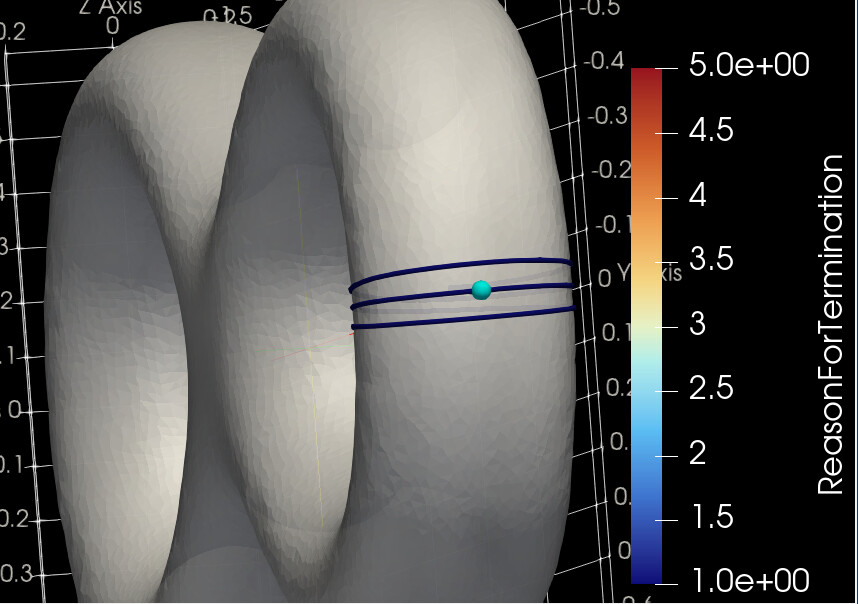Click the 5.0e+00 legend maximum label
Viewport: 858px width, 604px height.
(x=749, y=65)
